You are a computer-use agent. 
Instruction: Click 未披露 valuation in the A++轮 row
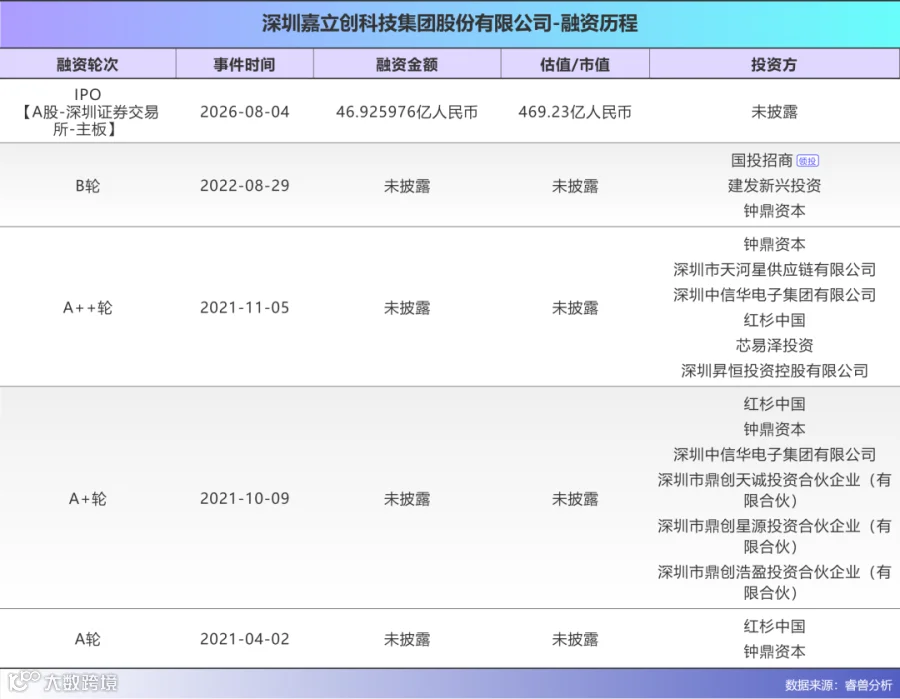click(x=575, y=308)
